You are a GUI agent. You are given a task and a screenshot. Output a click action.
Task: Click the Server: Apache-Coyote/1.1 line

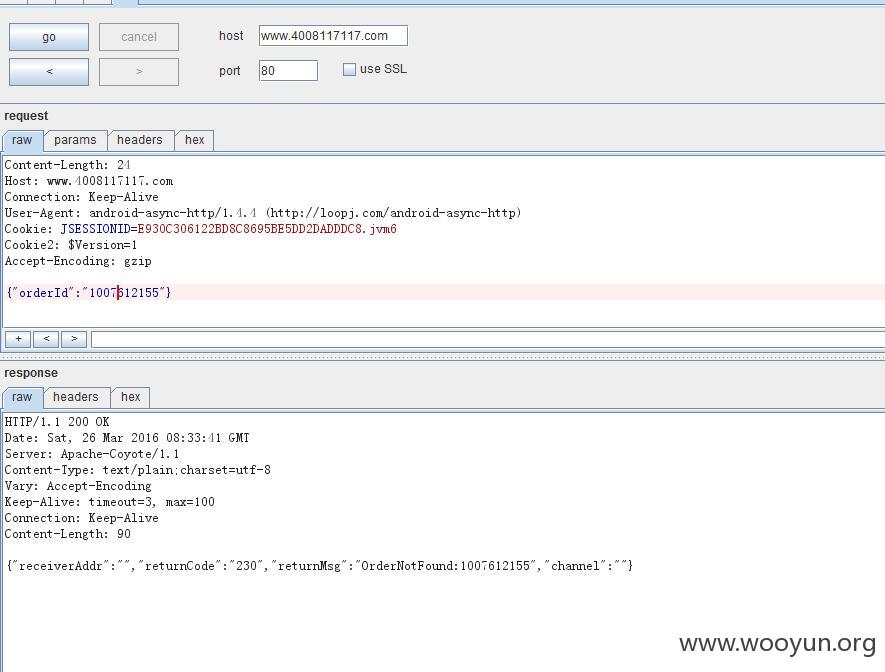pos(92,454)
